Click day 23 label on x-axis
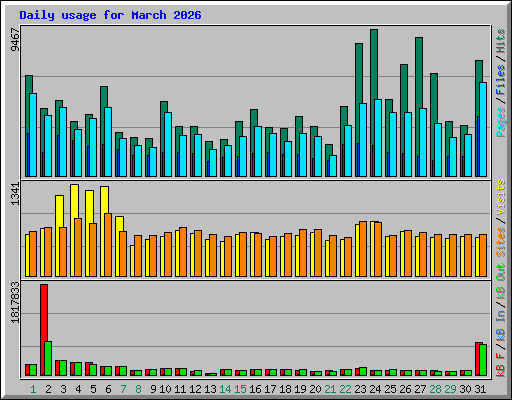This screenshot has width=512, height=400. (360, 389)
